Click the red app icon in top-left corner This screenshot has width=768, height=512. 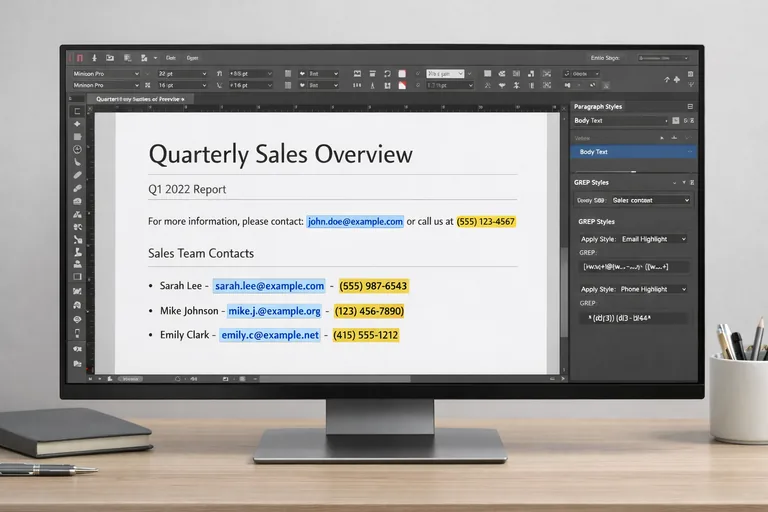[79, 58]
